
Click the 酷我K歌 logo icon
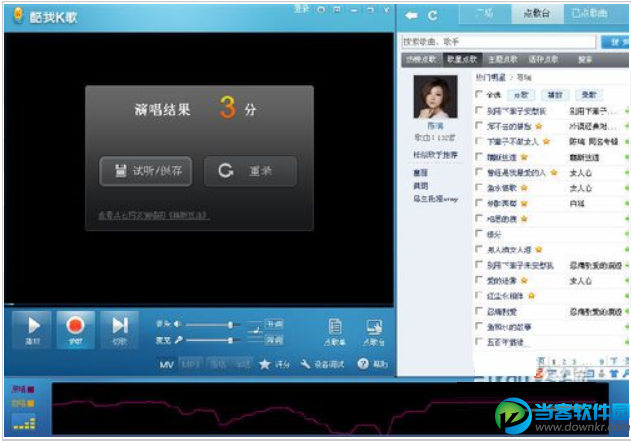pos(18,15)
